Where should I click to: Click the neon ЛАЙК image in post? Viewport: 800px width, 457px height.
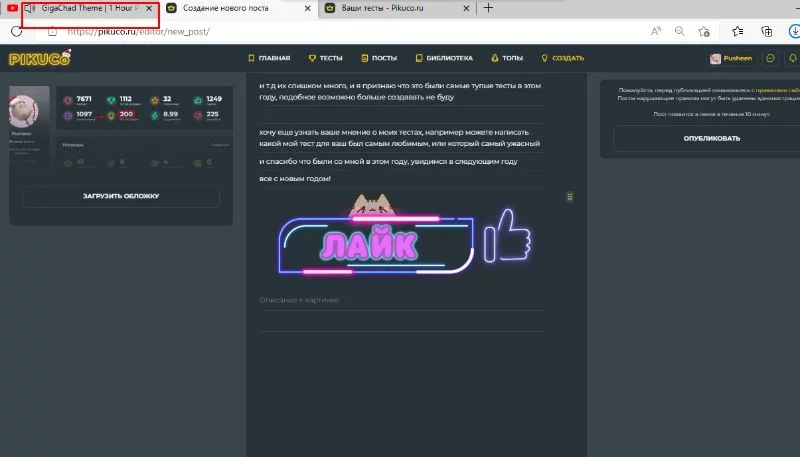click(x=405, y=234)
